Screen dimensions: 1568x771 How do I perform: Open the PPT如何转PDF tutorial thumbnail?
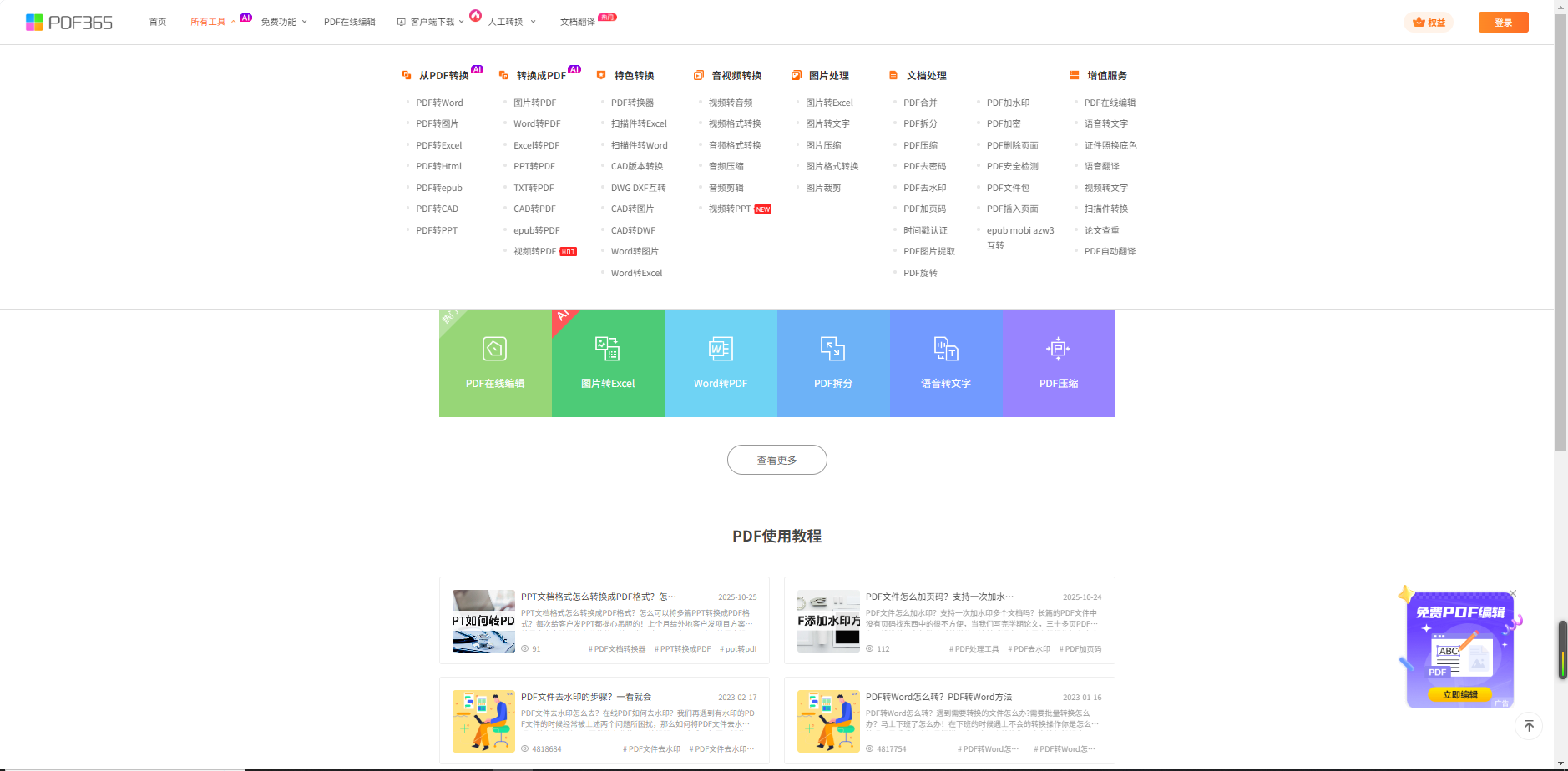click(x=483, y=622)
